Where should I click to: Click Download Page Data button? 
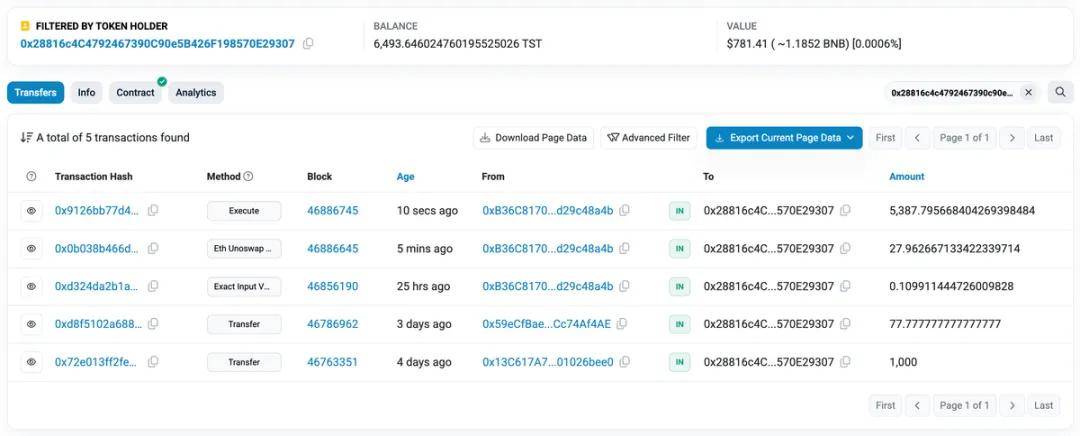click(x=533, y=138)
